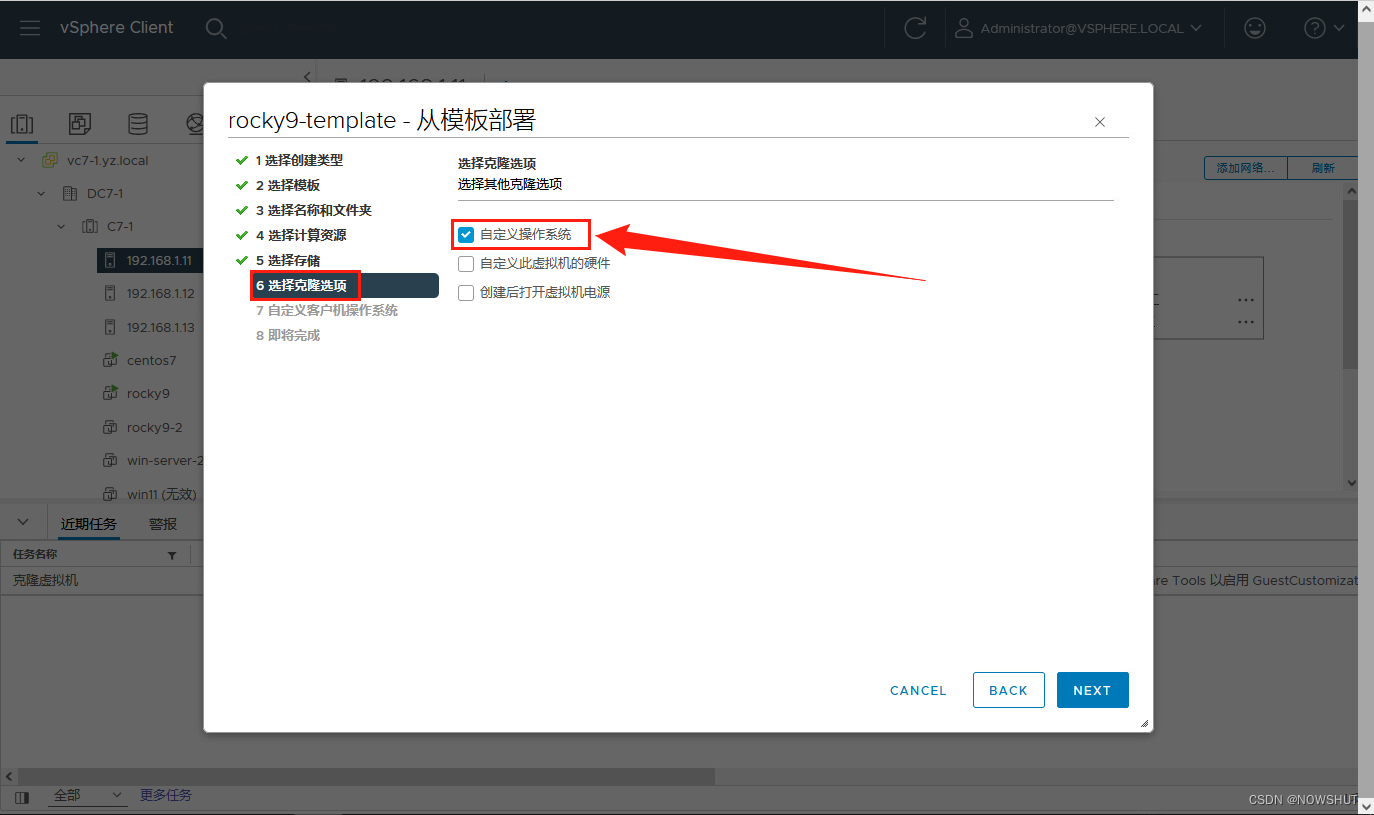Screen dimensions: 1374x815
Task: Select the centos7 virtual machine
Action: [x=151, y=360]
